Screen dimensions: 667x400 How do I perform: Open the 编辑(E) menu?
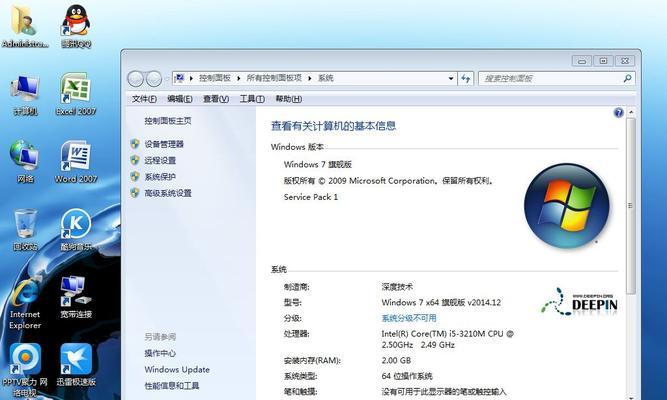coord(180,99)
